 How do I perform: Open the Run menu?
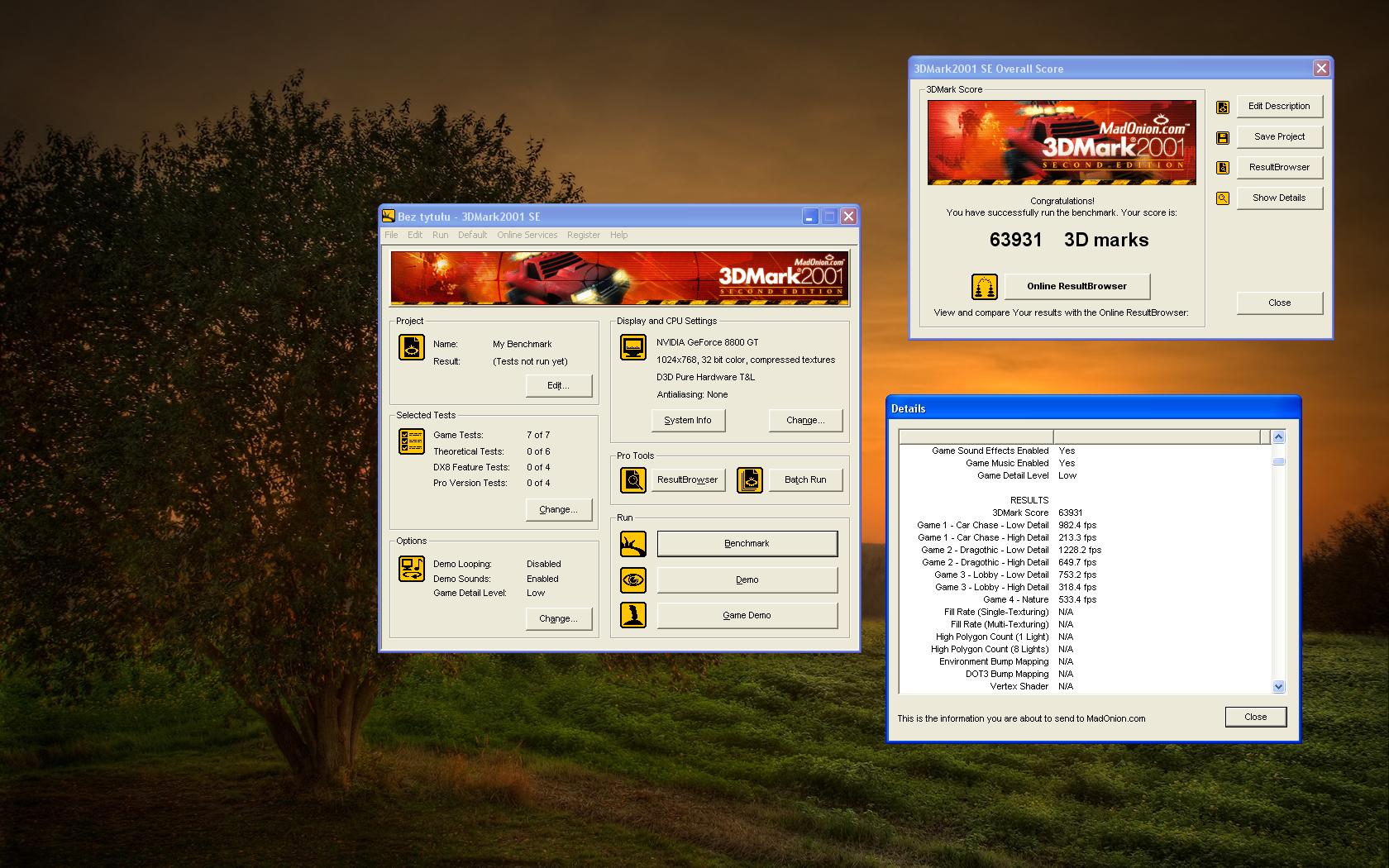point(441,235)
